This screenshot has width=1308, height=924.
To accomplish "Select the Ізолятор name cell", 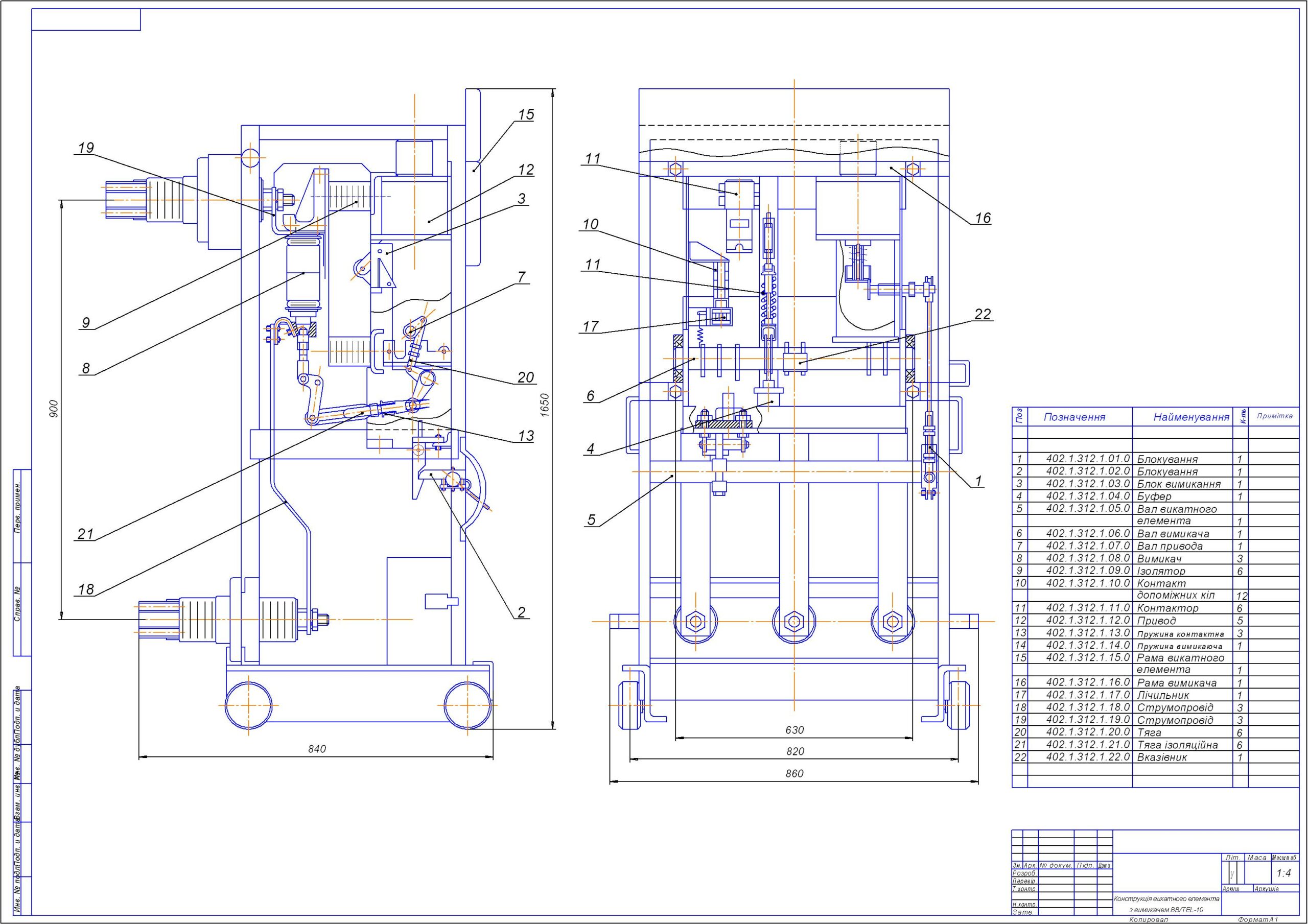I will click(1161, 571).
